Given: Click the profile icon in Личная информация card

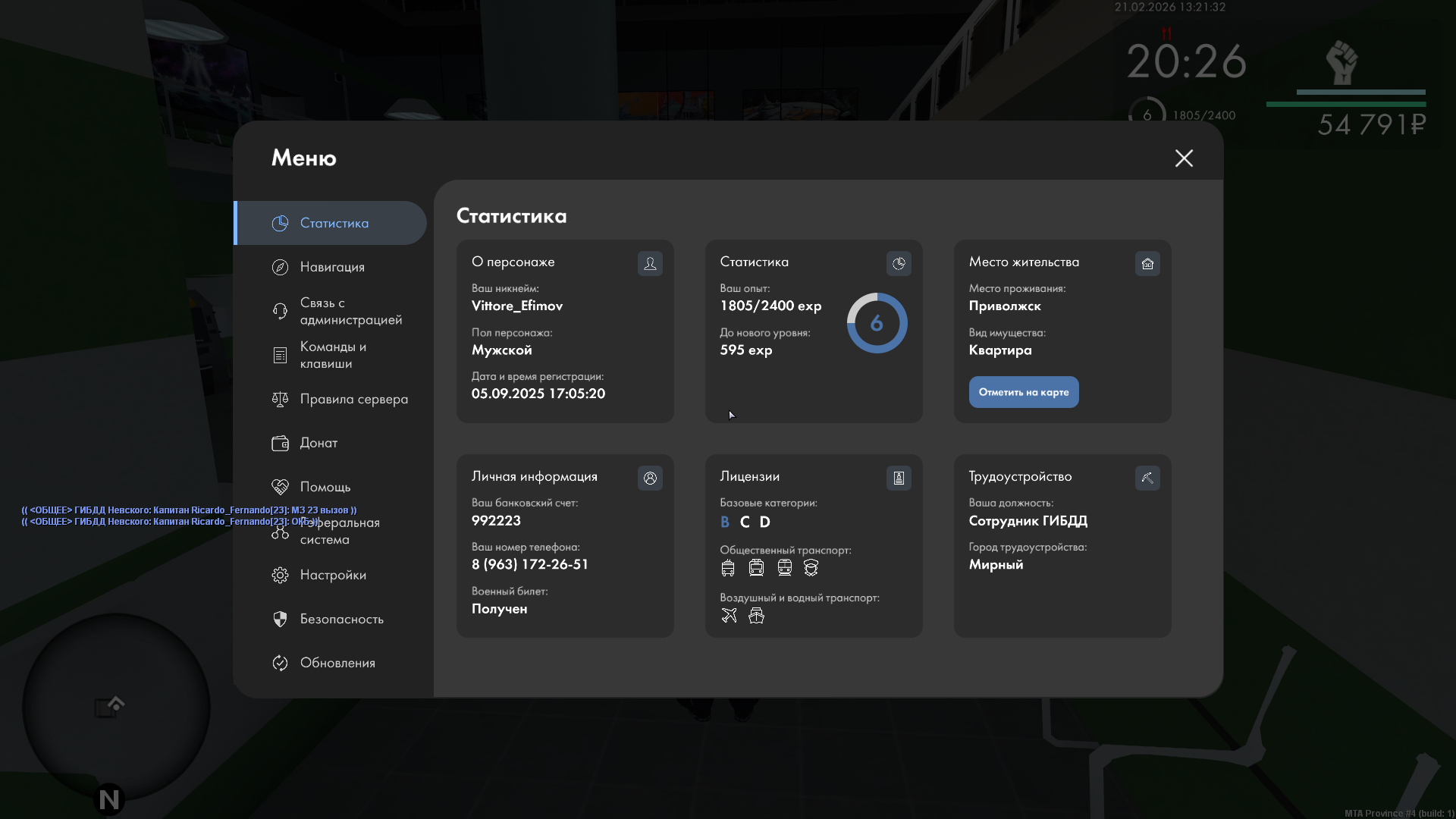Looking at the screenshot, I should (x=650, y=478).
